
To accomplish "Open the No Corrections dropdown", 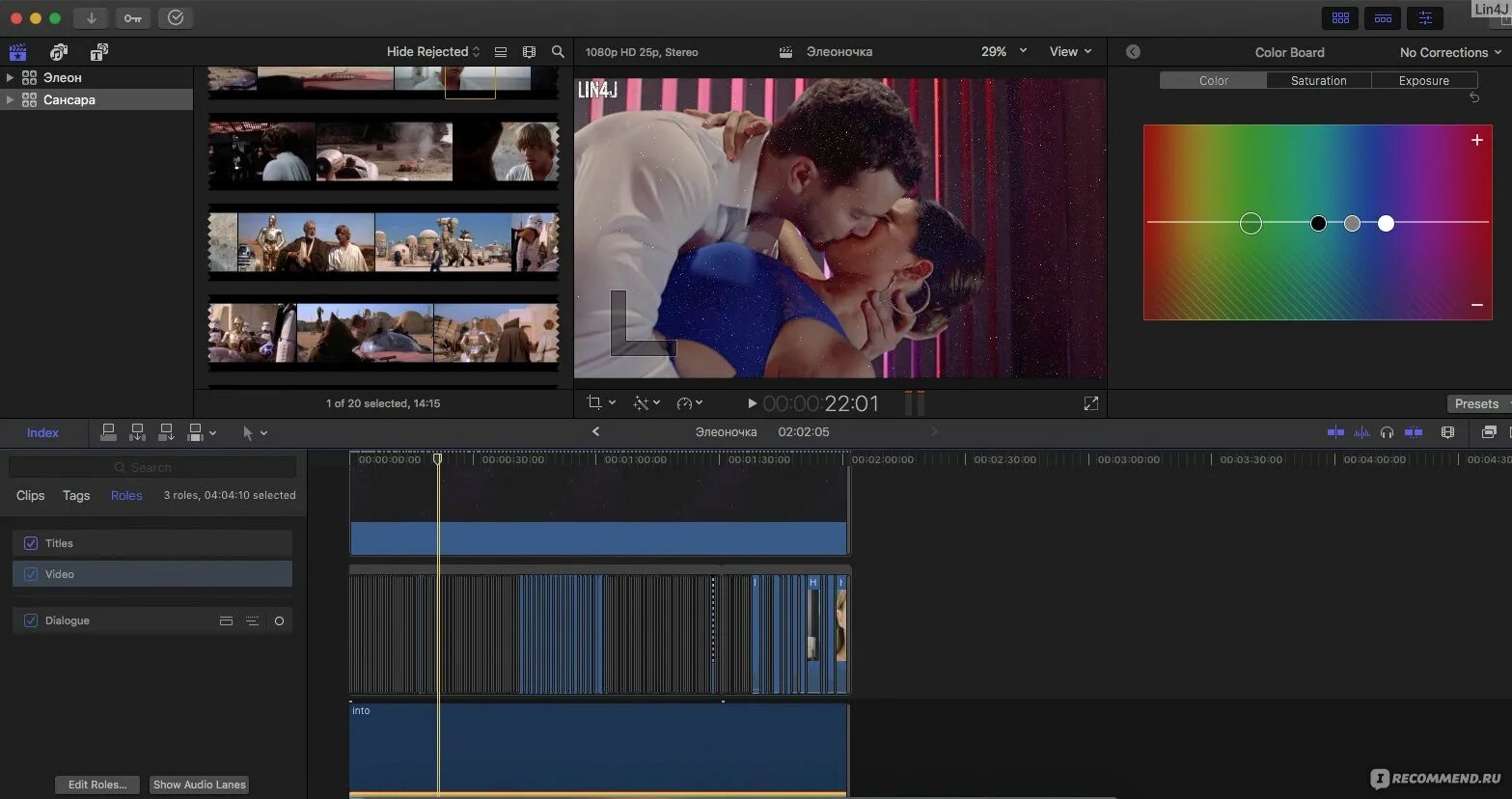I will [1450, 52].
